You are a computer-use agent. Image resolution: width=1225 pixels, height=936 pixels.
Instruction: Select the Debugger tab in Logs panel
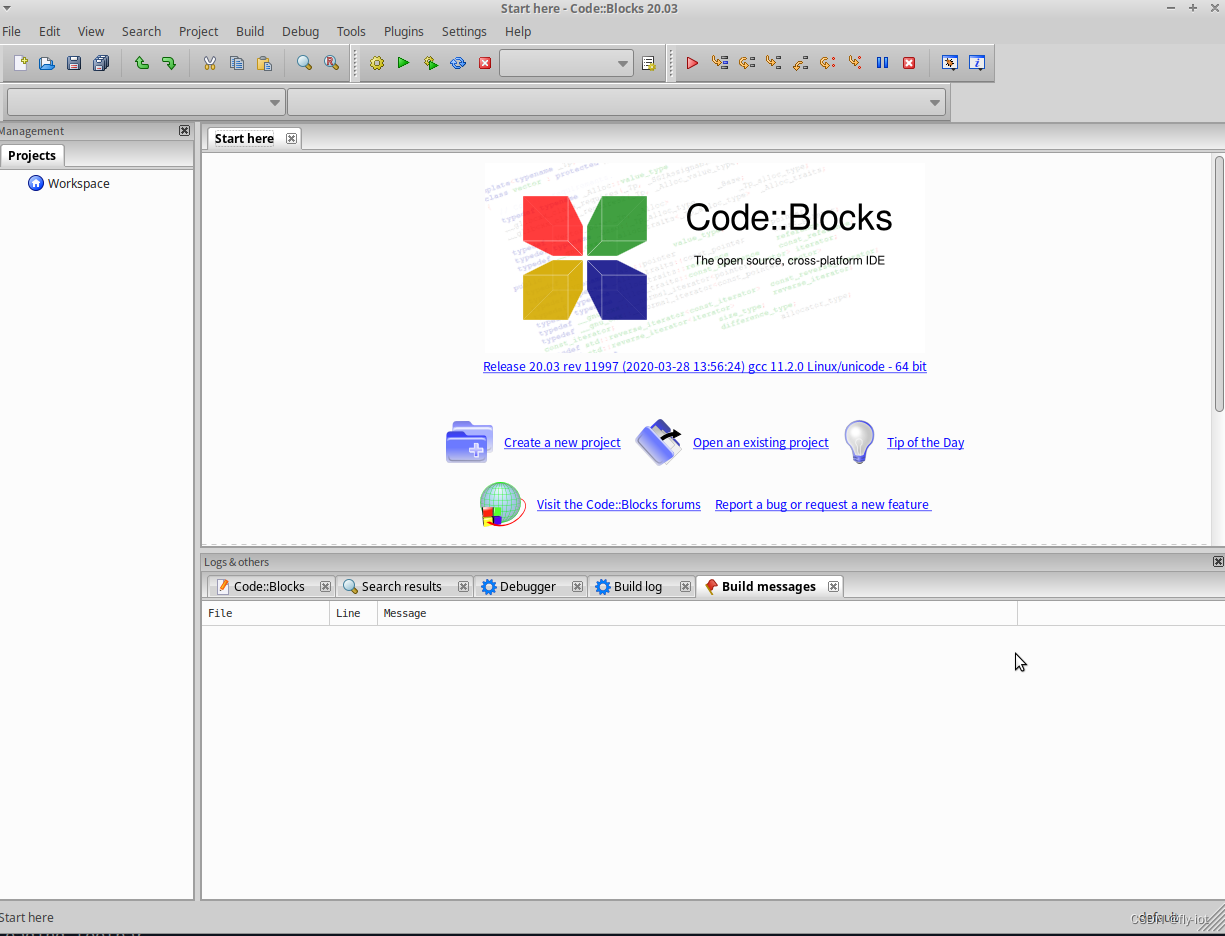click(x=527, y=586)
